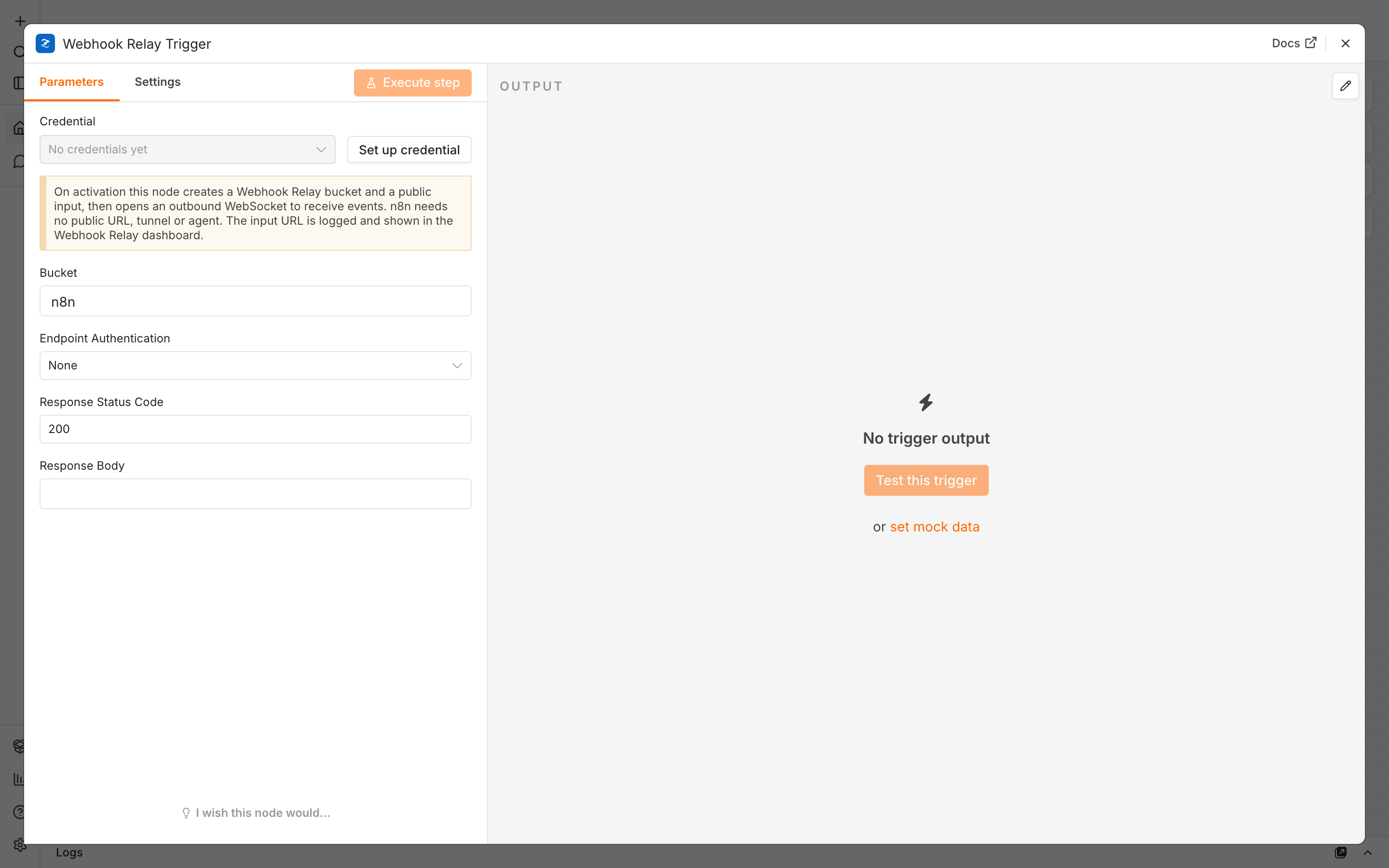
Task: Click the Response Body input field
Action: [256, 494]
